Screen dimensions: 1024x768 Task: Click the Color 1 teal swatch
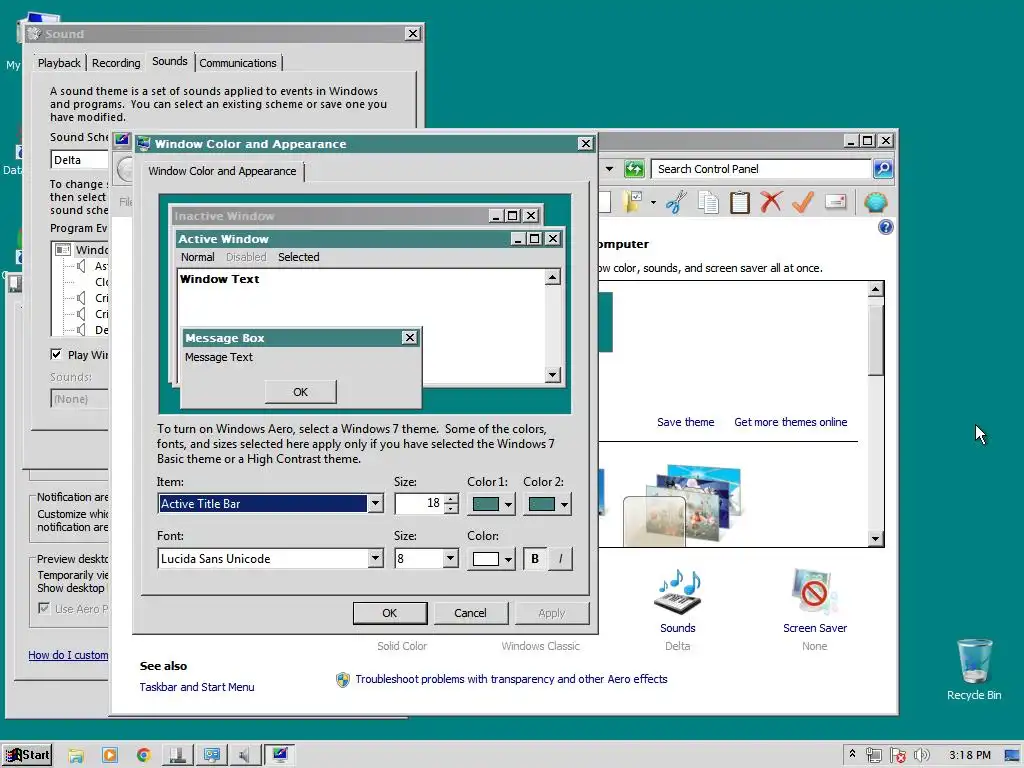point(485,504)
